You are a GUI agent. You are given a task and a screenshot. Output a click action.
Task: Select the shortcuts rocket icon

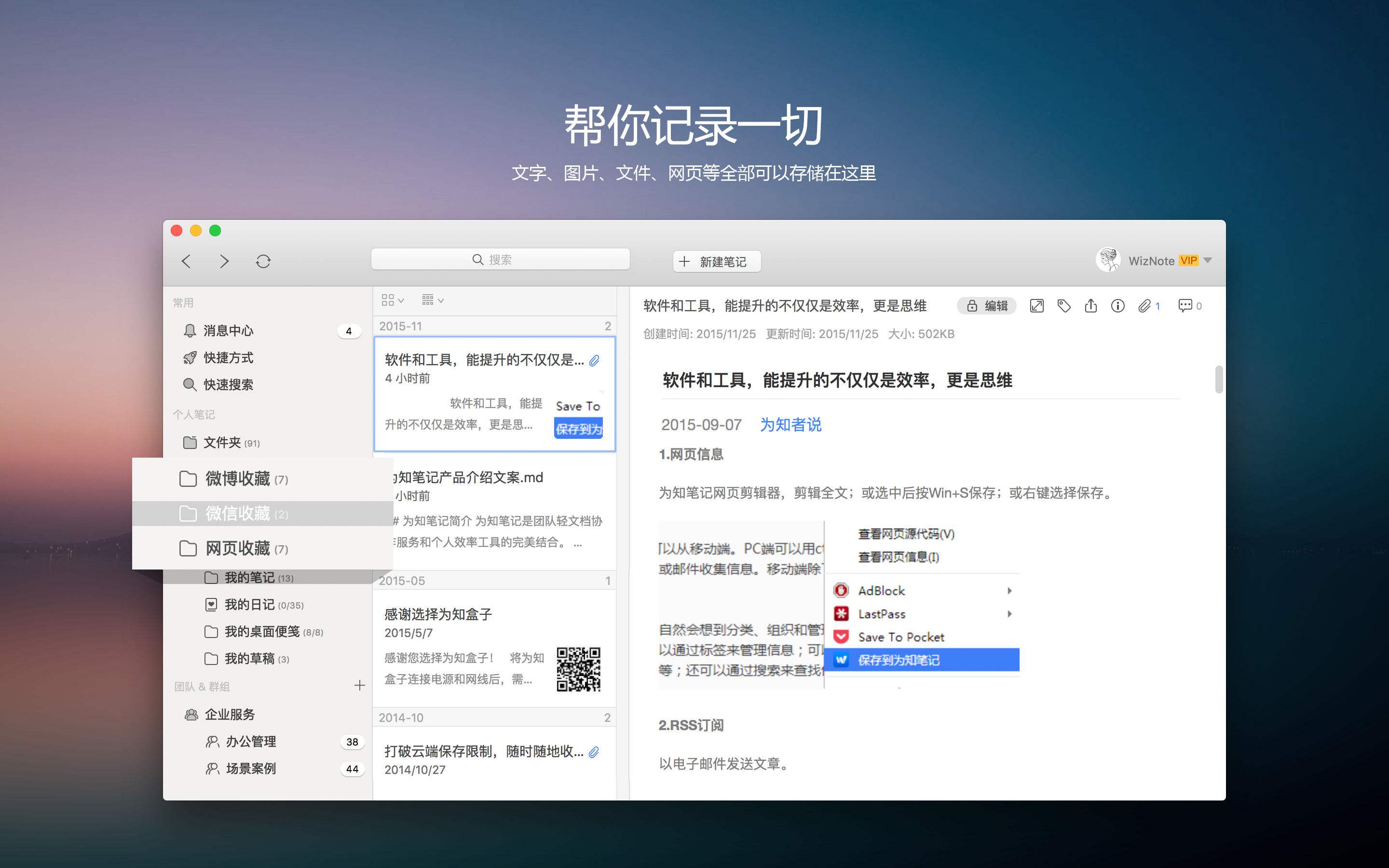190,358
